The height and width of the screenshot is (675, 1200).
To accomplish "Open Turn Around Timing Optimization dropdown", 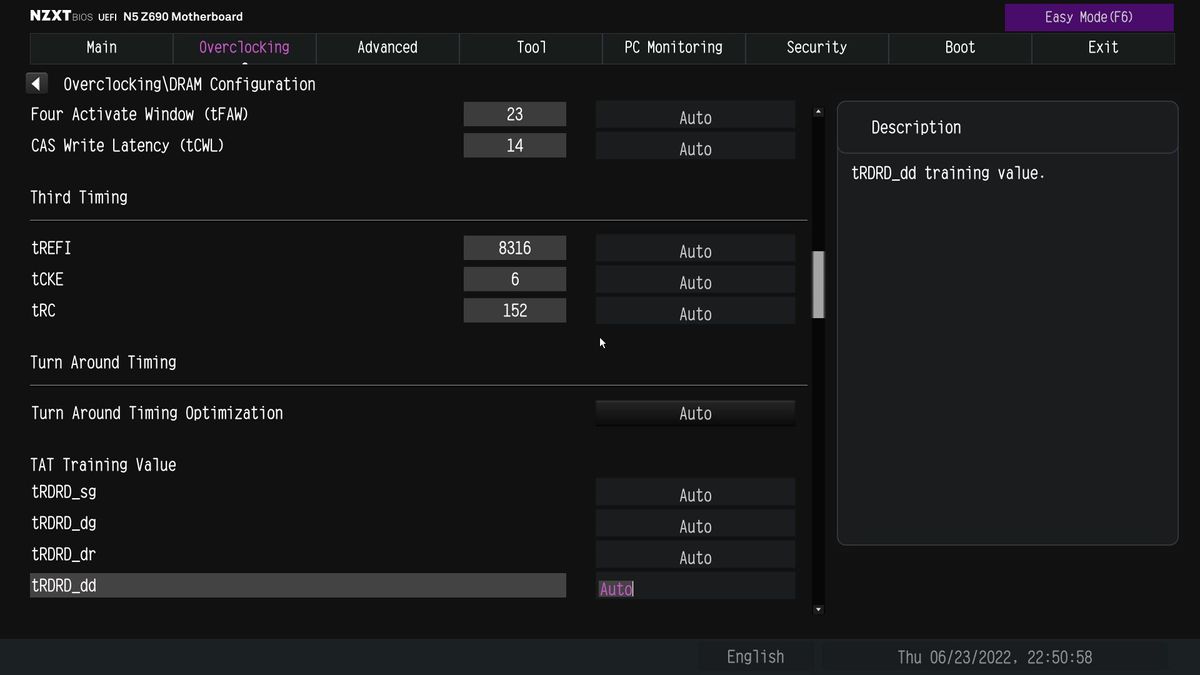I will [695, 413].
